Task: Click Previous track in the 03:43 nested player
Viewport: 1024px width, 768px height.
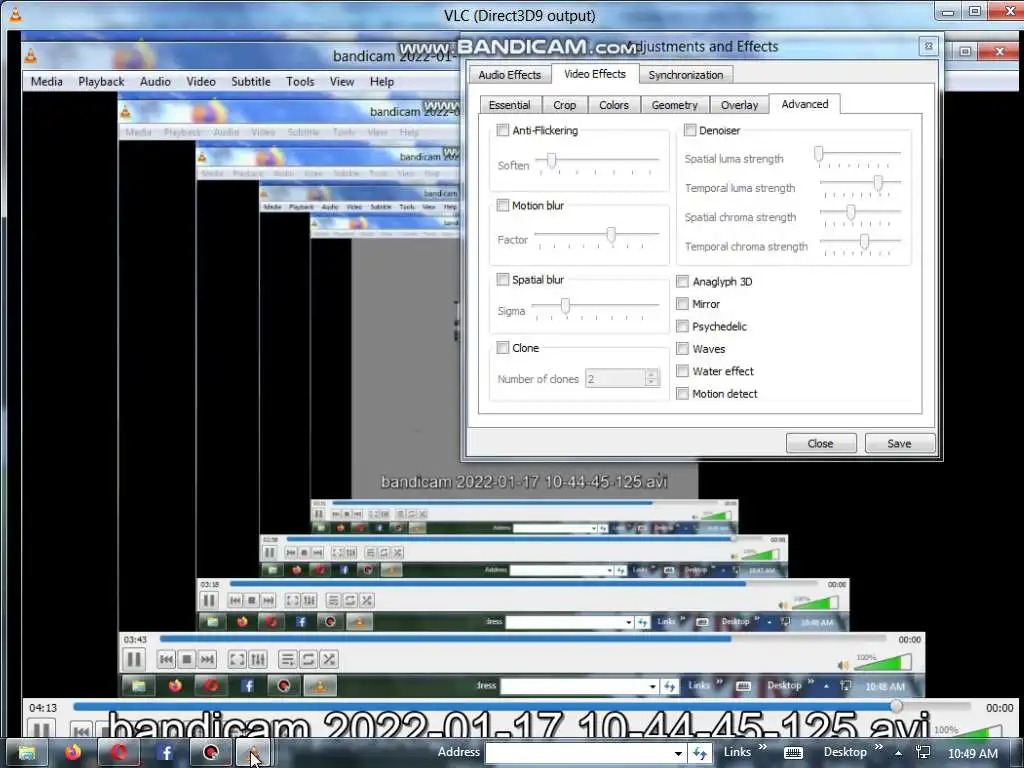Action: tap(167, 660)
